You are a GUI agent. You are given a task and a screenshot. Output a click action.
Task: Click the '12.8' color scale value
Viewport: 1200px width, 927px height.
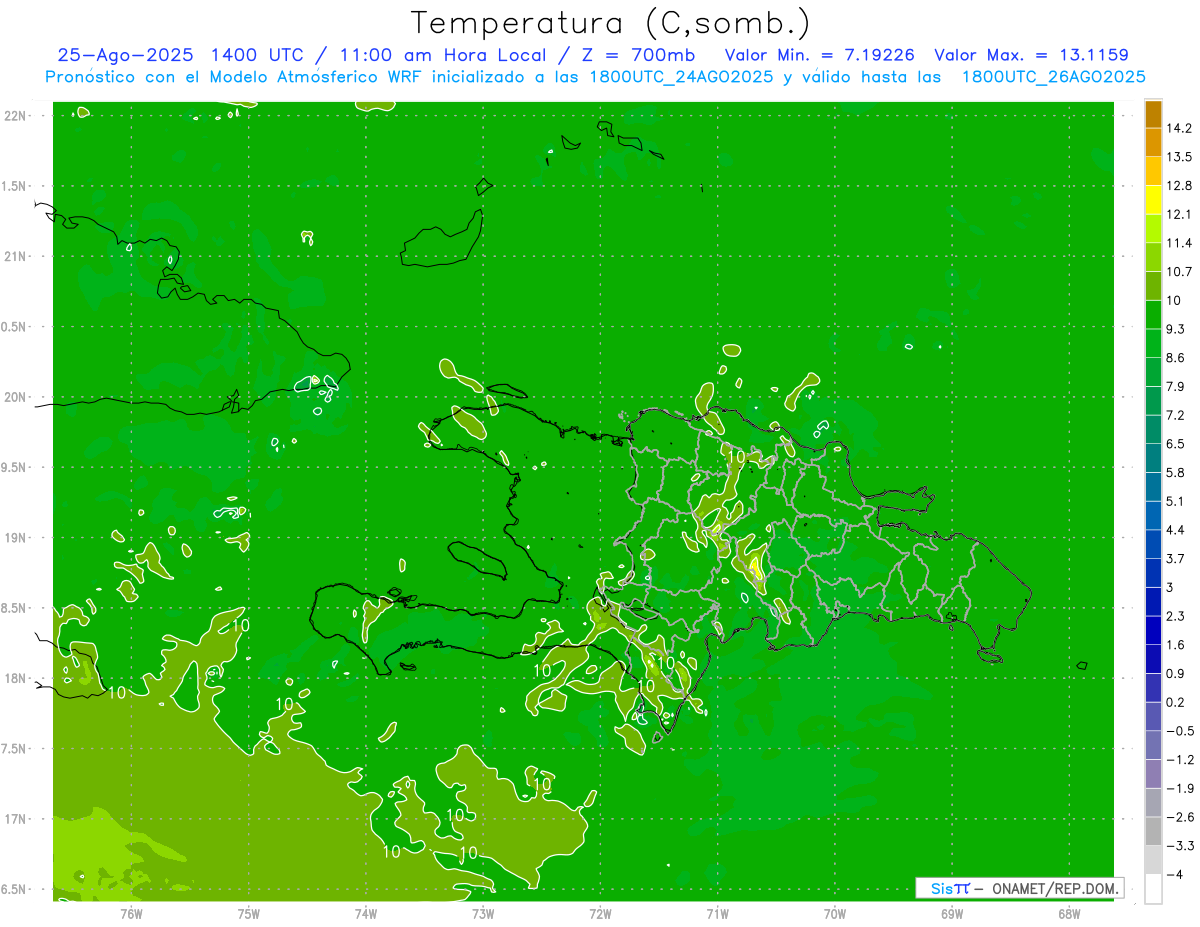(1178, 185)
